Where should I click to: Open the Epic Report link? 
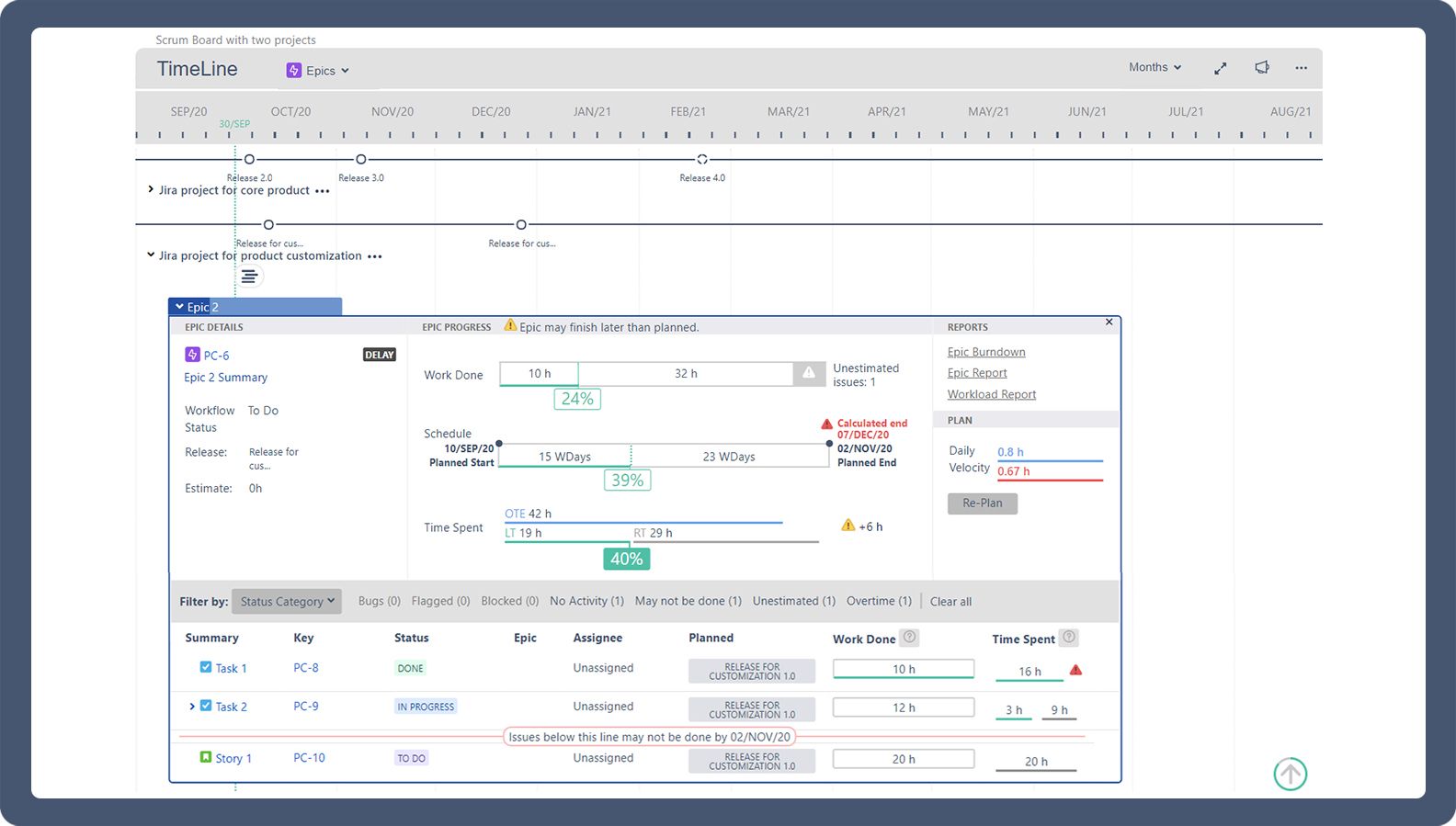977,373
